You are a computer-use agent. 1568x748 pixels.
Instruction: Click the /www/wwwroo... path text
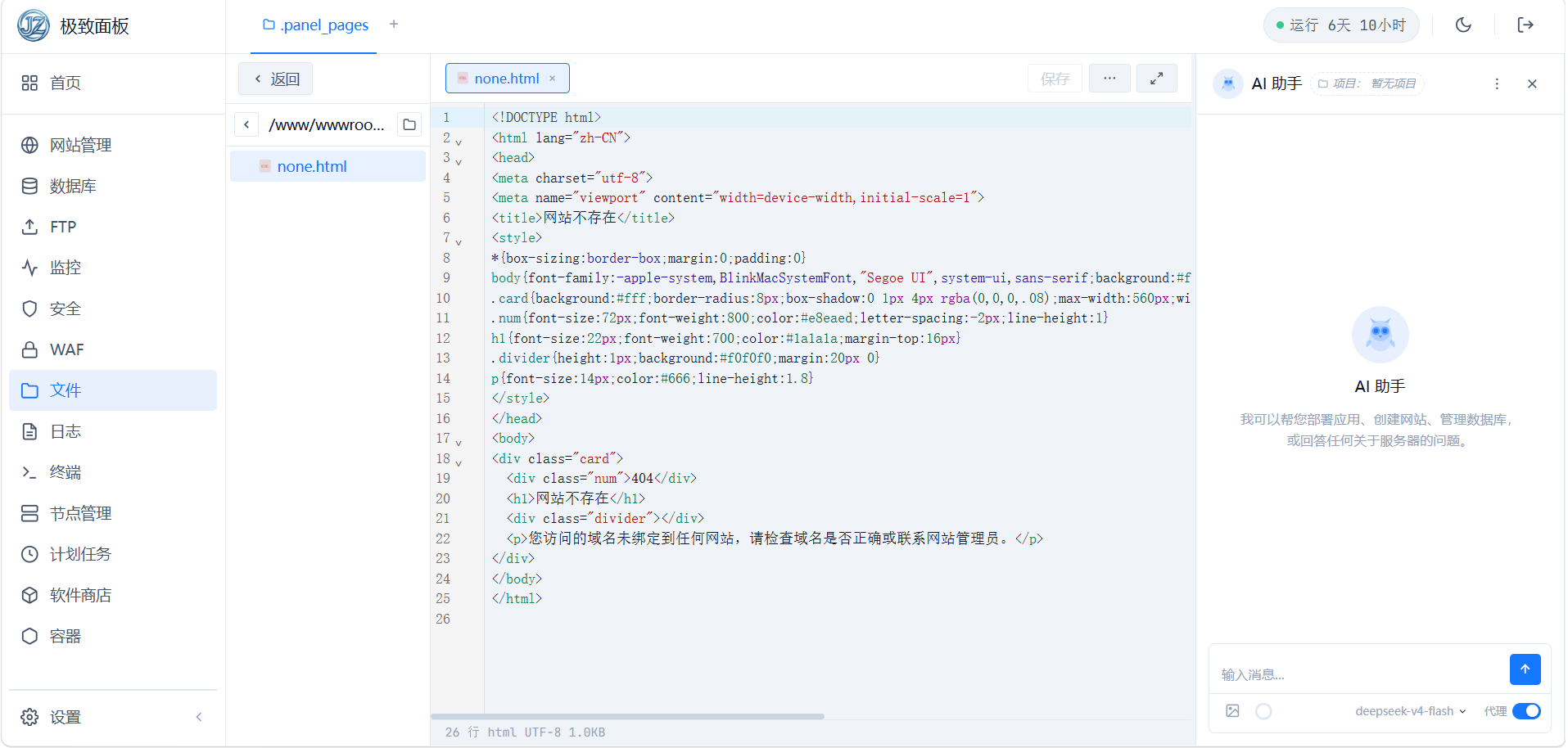pyautogui.click(x=327, y=124)
